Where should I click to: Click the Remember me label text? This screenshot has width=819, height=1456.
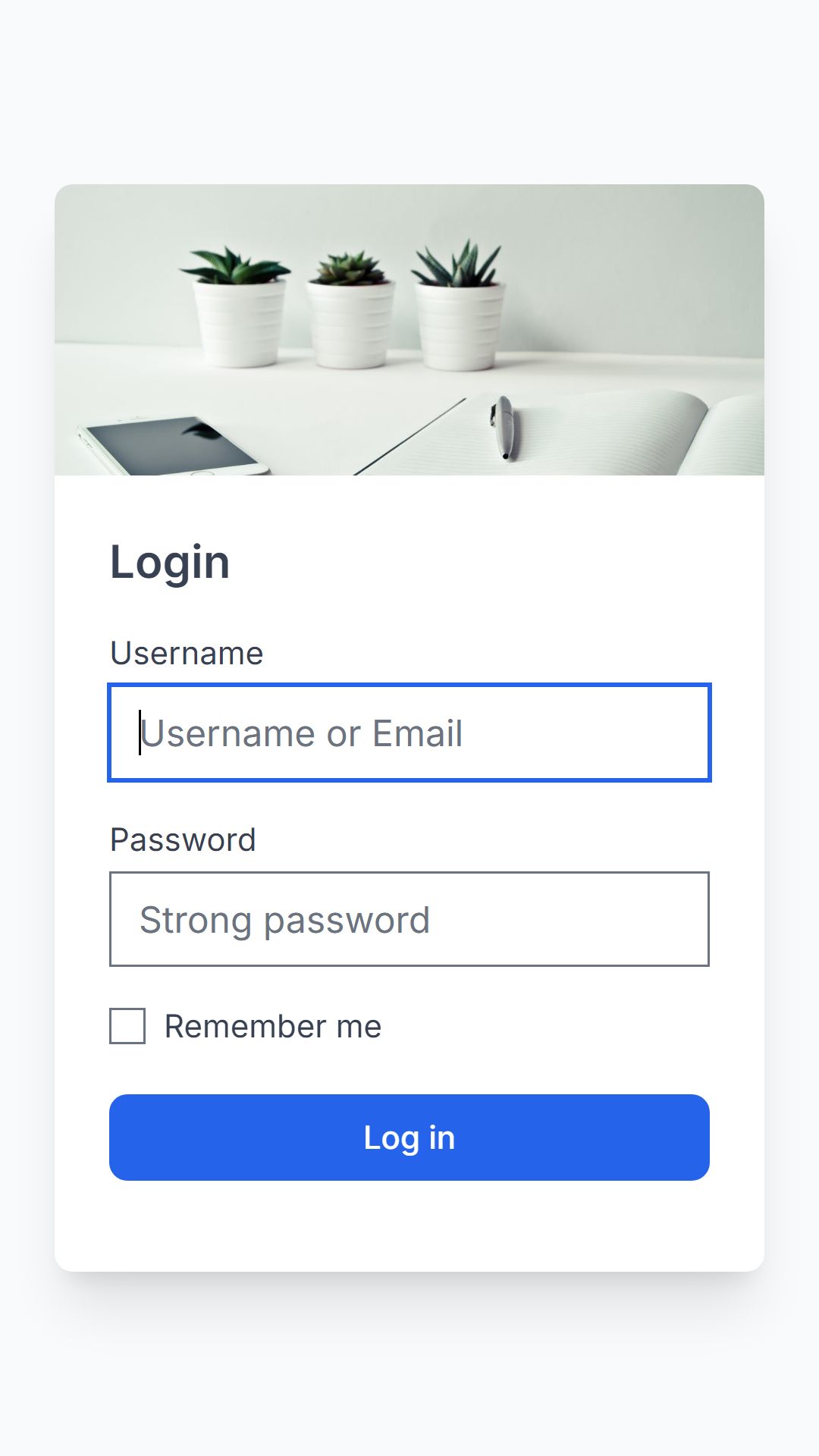(x=273, y=1026)
